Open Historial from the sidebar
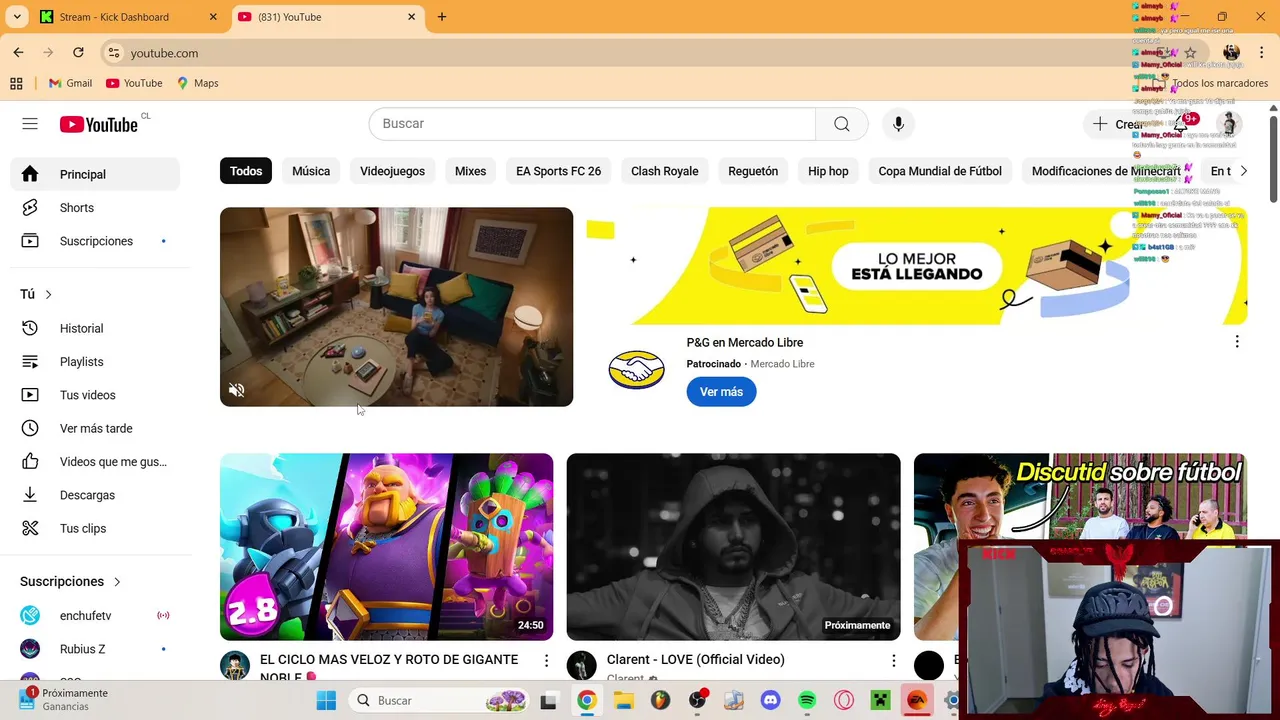The image size is (1280, 720). [x=95, y=328]
